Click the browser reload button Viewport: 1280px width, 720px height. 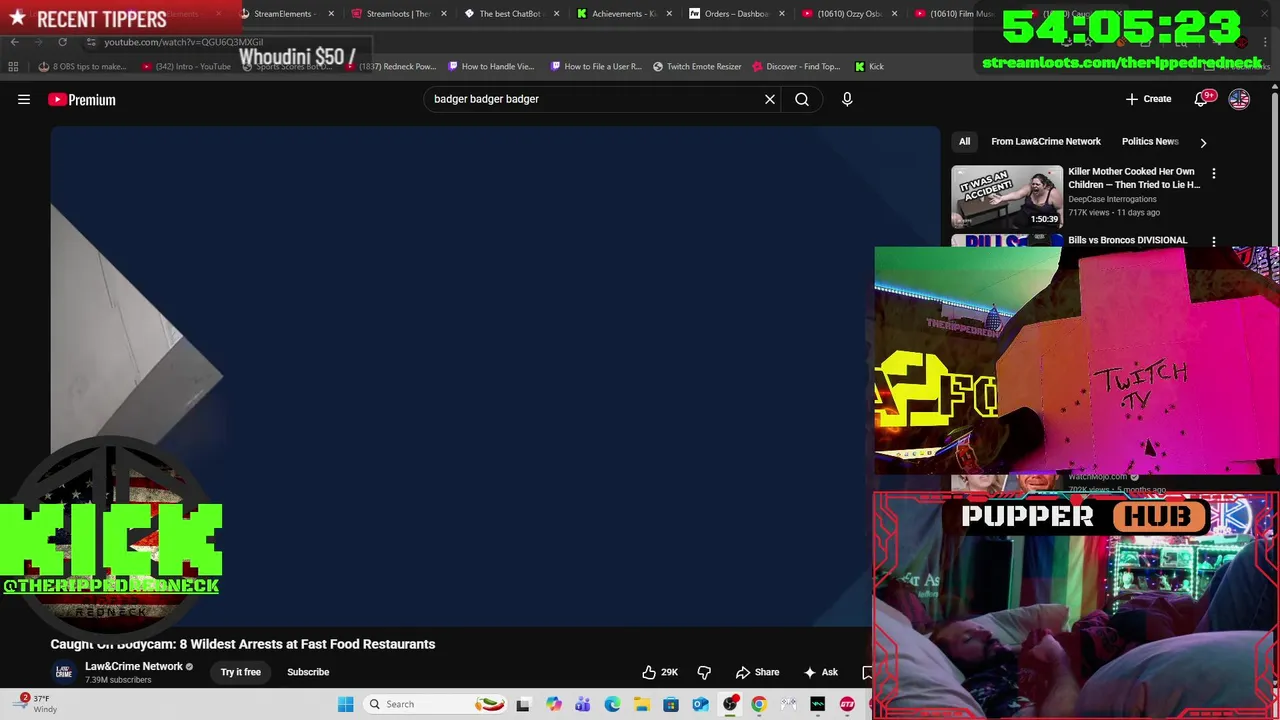point(62,42)
